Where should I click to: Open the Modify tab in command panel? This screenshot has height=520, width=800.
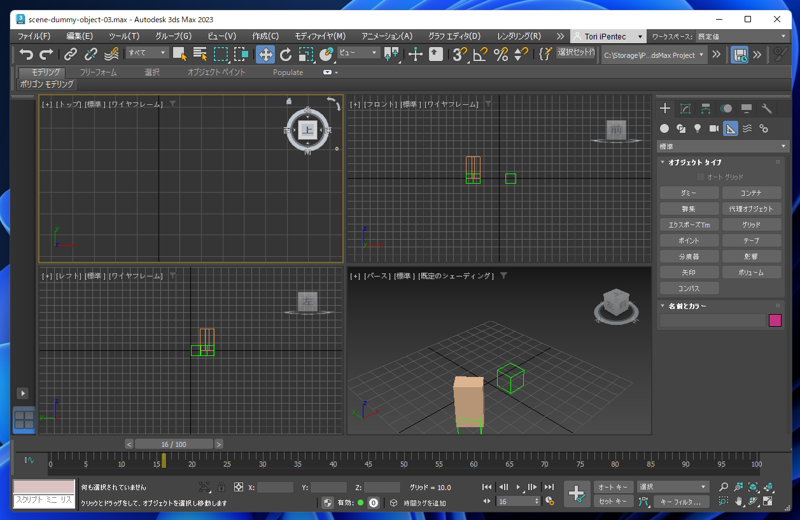coord(685,108)
